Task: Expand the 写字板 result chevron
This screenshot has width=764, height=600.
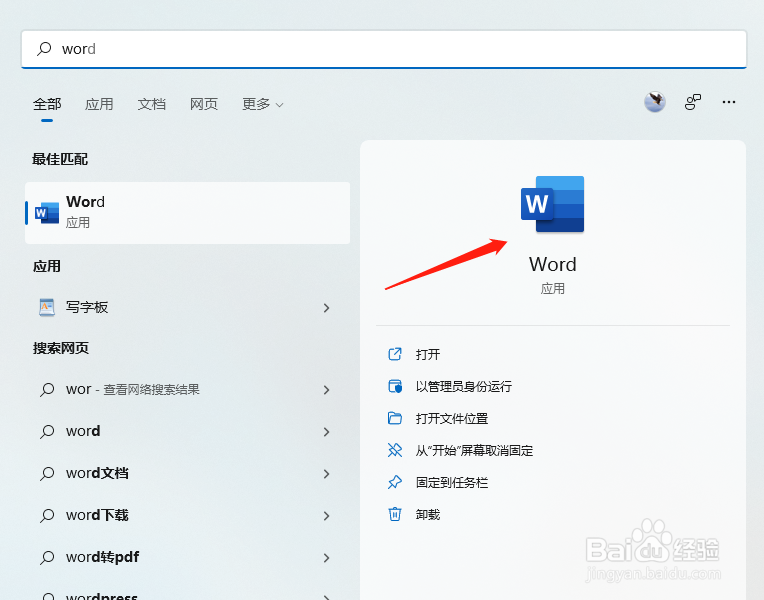Action: [326, 308]
